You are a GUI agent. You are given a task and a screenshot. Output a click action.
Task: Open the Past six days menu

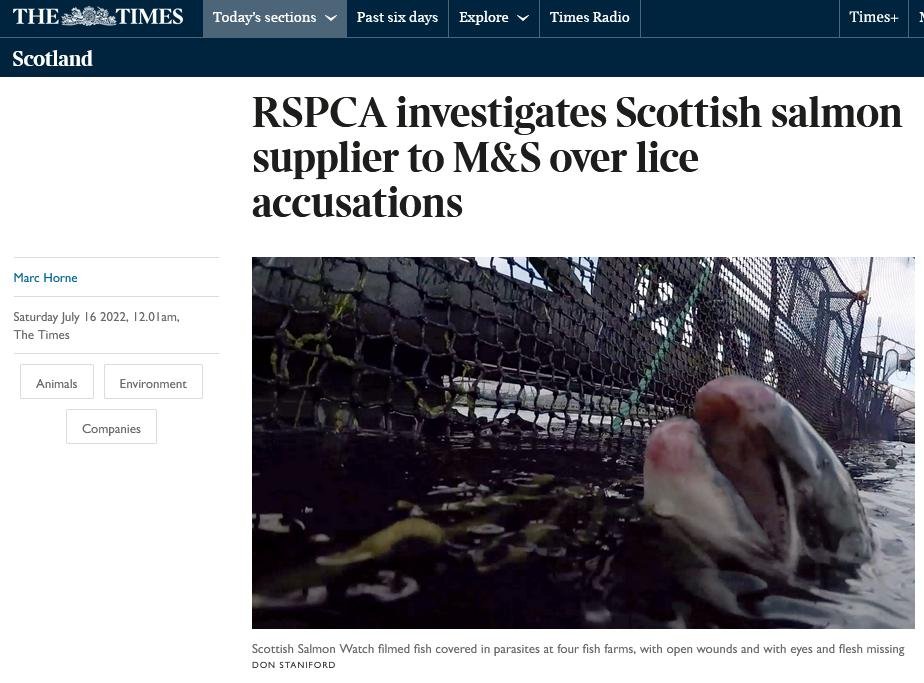pos(397,18)
